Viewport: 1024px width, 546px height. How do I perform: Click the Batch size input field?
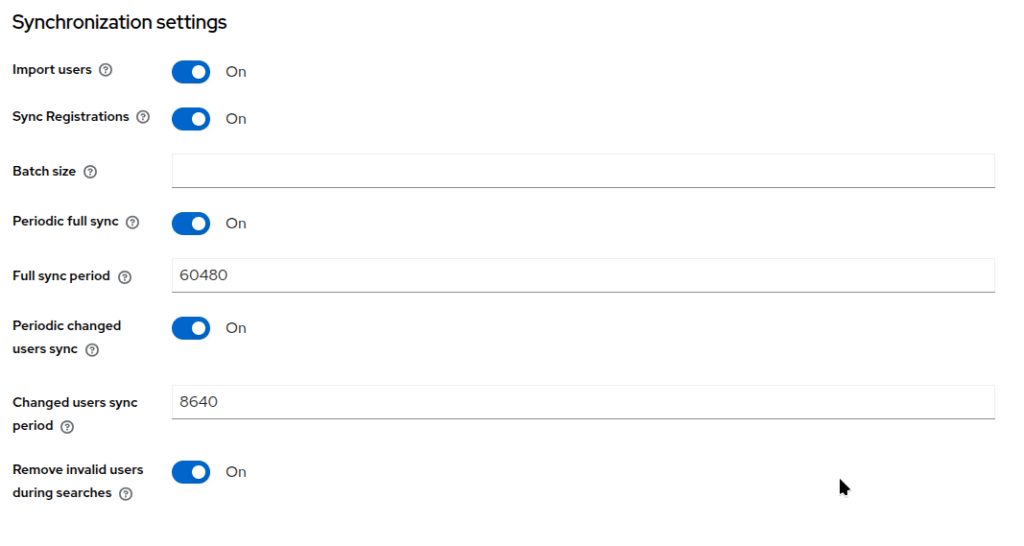tap(583, 171)
